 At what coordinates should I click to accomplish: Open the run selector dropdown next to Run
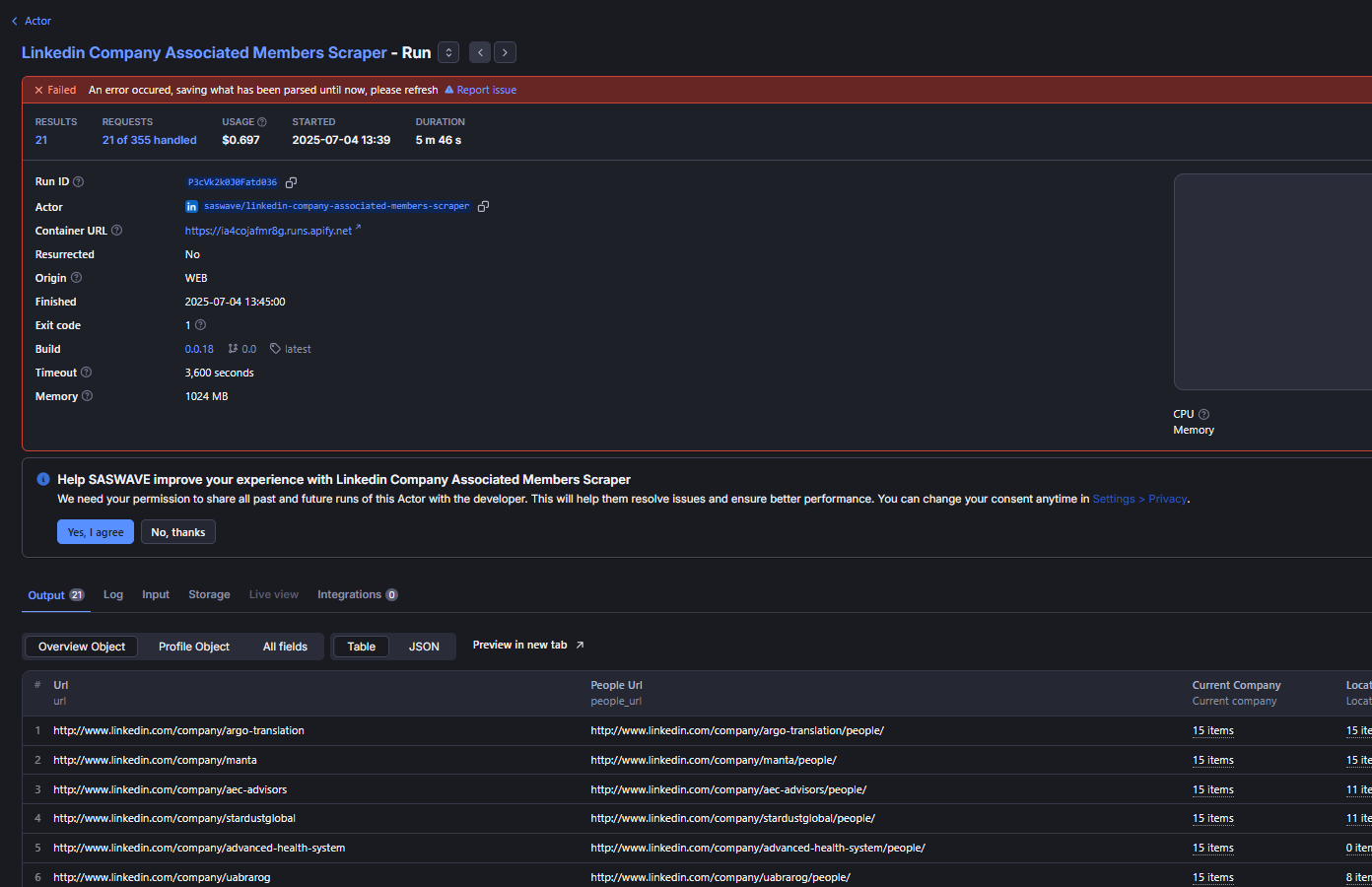click(448, 52)
